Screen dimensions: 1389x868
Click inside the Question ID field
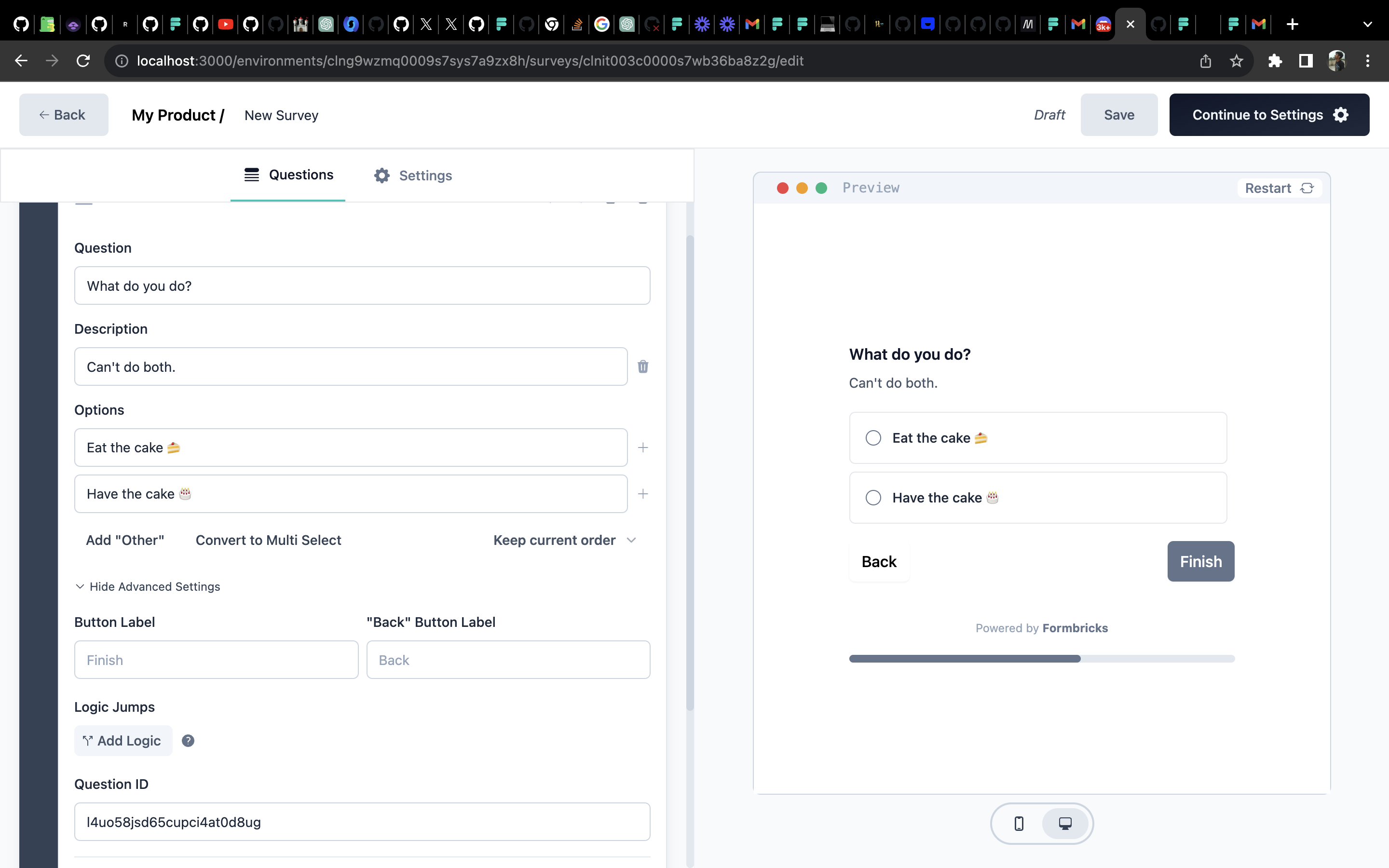[362, 822]
